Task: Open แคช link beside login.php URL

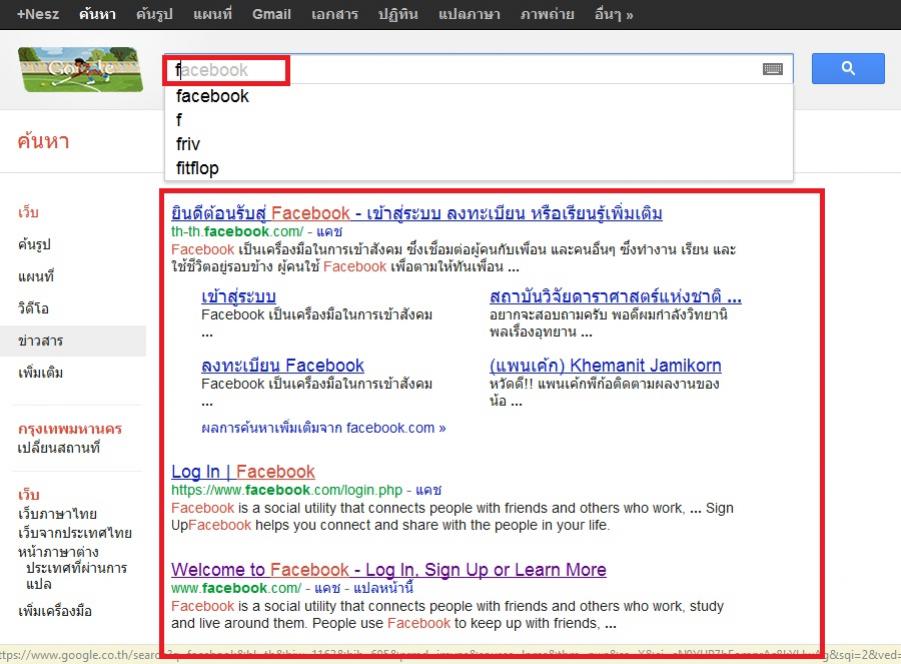Action: tap(429, 490)
